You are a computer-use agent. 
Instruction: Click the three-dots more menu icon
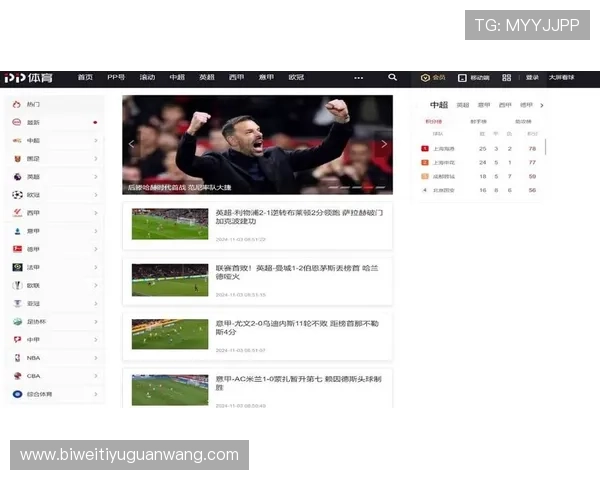pyautogui.click(x=358, y=77)
